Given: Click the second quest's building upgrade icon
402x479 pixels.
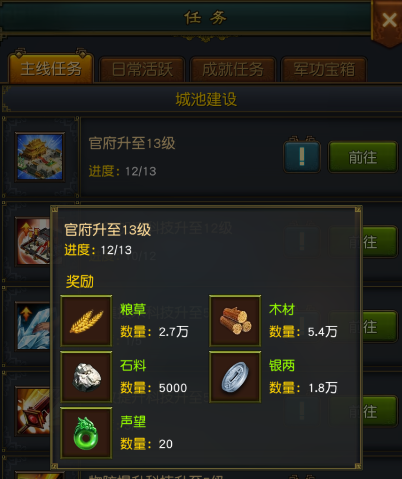Looking at the screenshot, I should [x=33, y=242].
